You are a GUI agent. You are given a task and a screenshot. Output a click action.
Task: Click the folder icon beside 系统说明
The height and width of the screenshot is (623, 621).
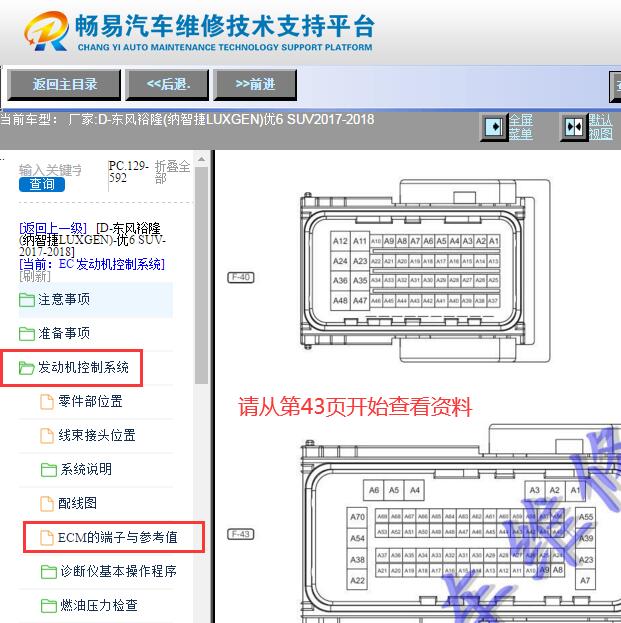coord(49,470)
